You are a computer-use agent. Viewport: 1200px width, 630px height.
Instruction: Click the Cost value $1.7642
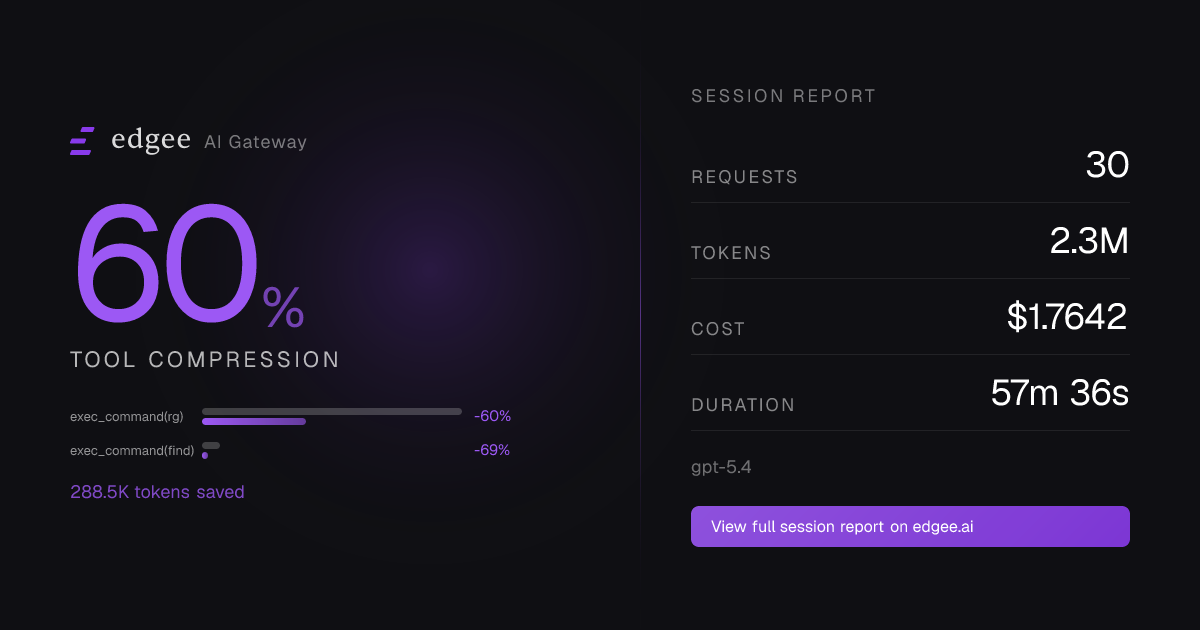click(1067, 317)
